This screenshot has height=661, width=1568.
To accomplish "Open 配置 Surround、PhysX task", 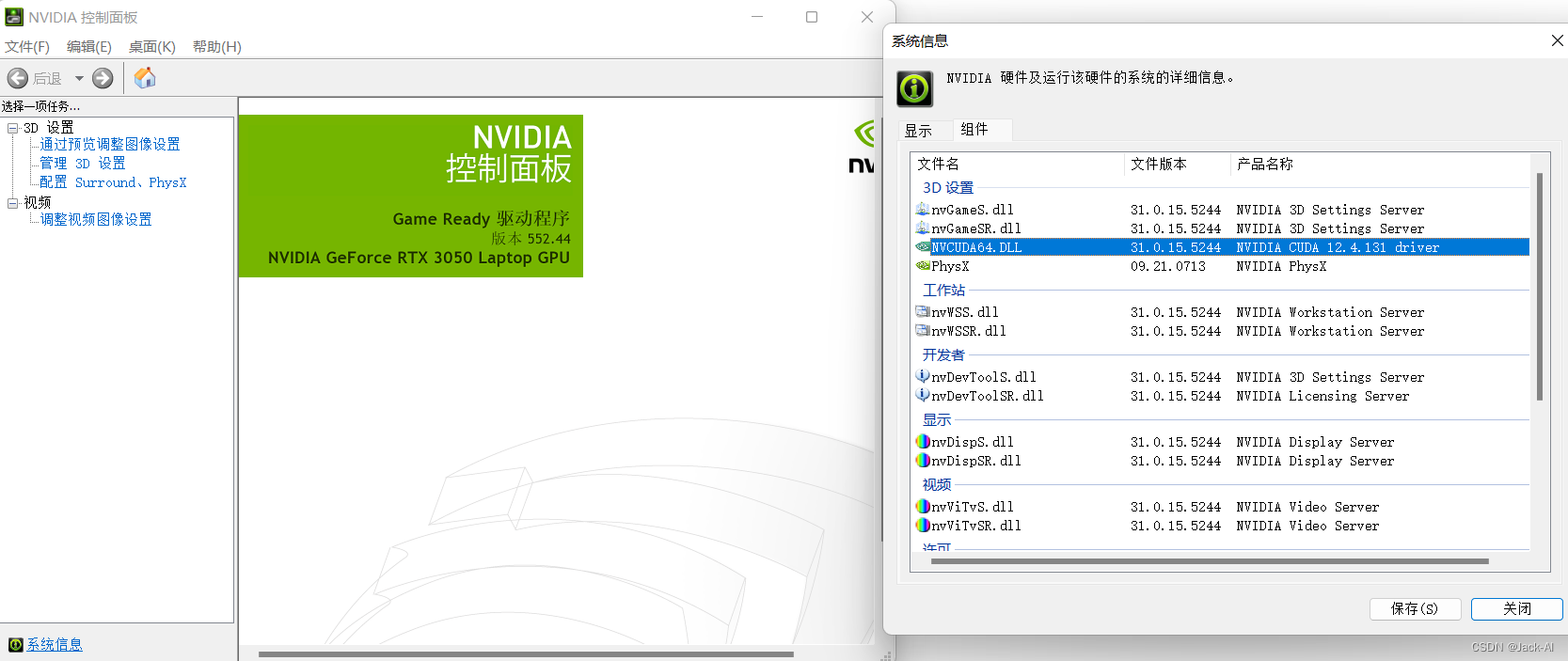I will (113, 182).
